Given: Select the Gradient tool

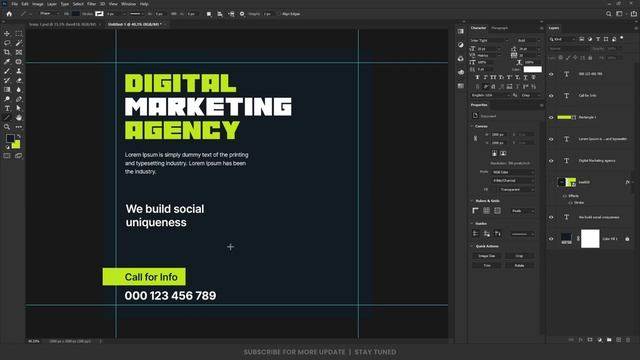Looking at the screenshot, I should [x=7, y=90].
